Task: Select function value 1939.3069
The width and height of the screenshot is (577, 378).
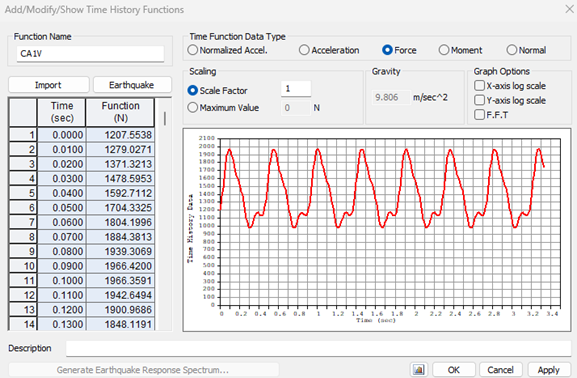Action: point(120,251)
